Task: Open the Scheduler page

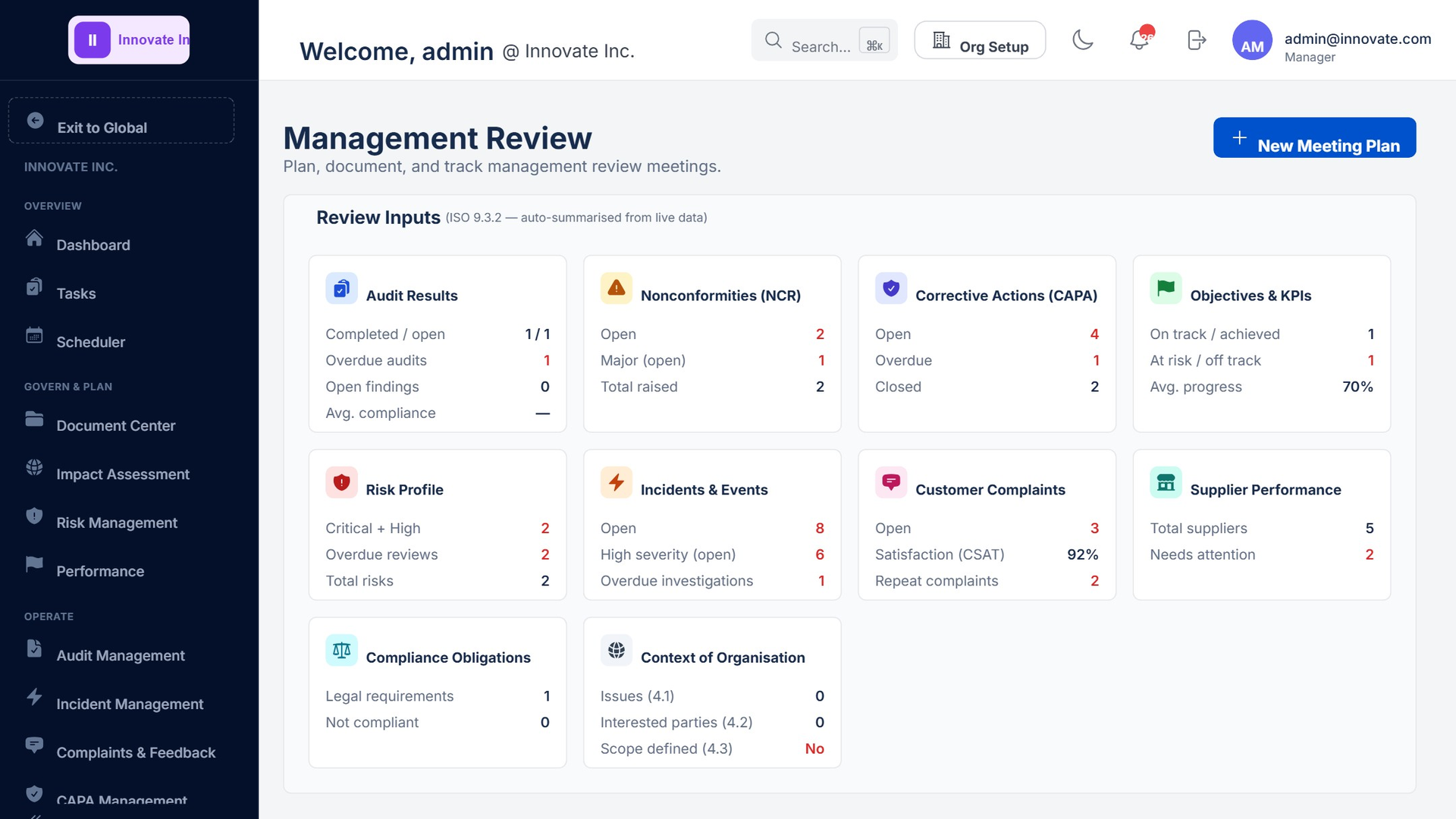Action: (90, 342)
